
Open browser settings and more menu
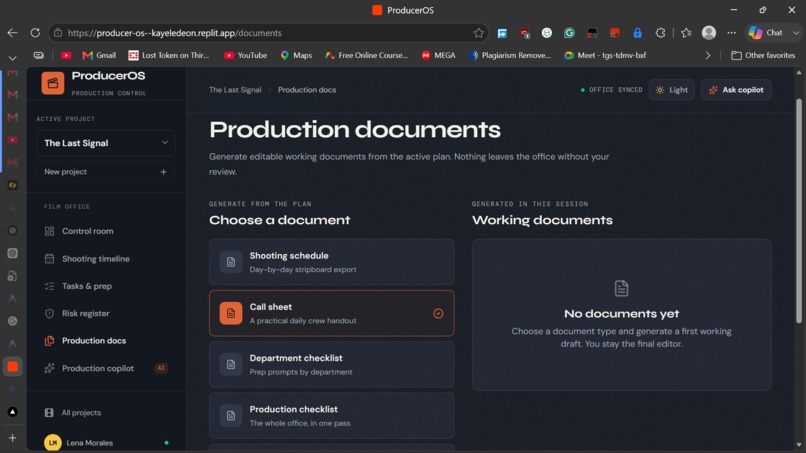(x=731, y=33)
